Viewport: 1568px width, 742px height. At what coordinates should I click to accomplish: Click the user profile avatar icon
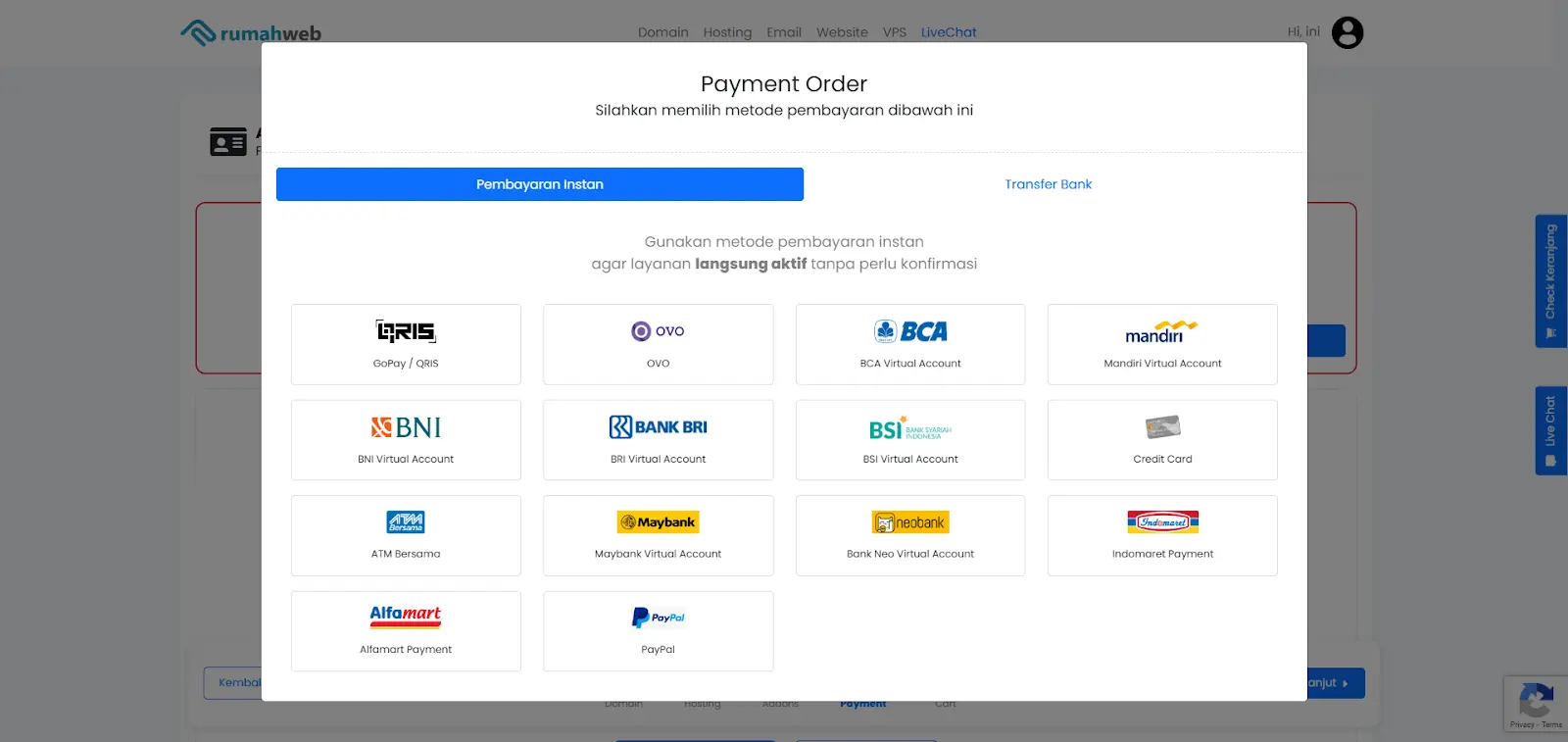point(1347,33)
